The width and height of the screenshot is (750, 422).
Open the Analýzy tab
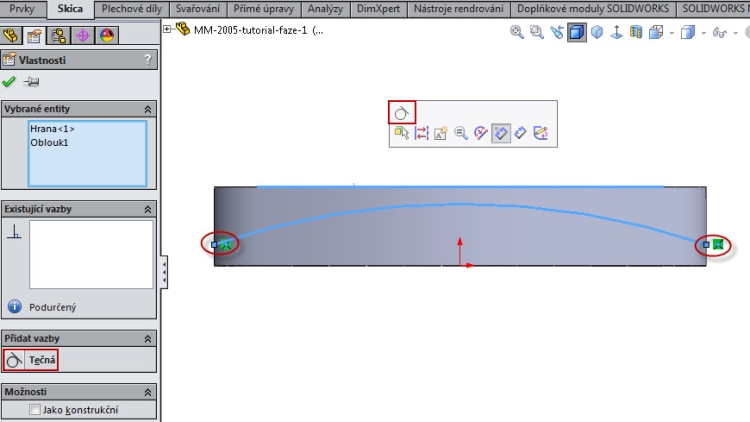click(x=325, y=9)
